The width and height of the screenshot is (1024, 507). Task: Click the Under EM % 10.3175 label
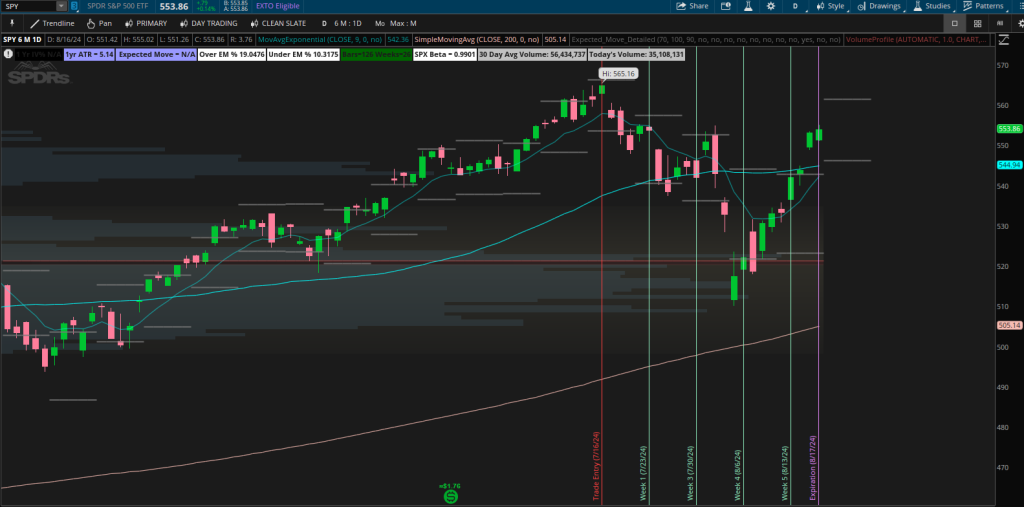(x=304, y=55)
